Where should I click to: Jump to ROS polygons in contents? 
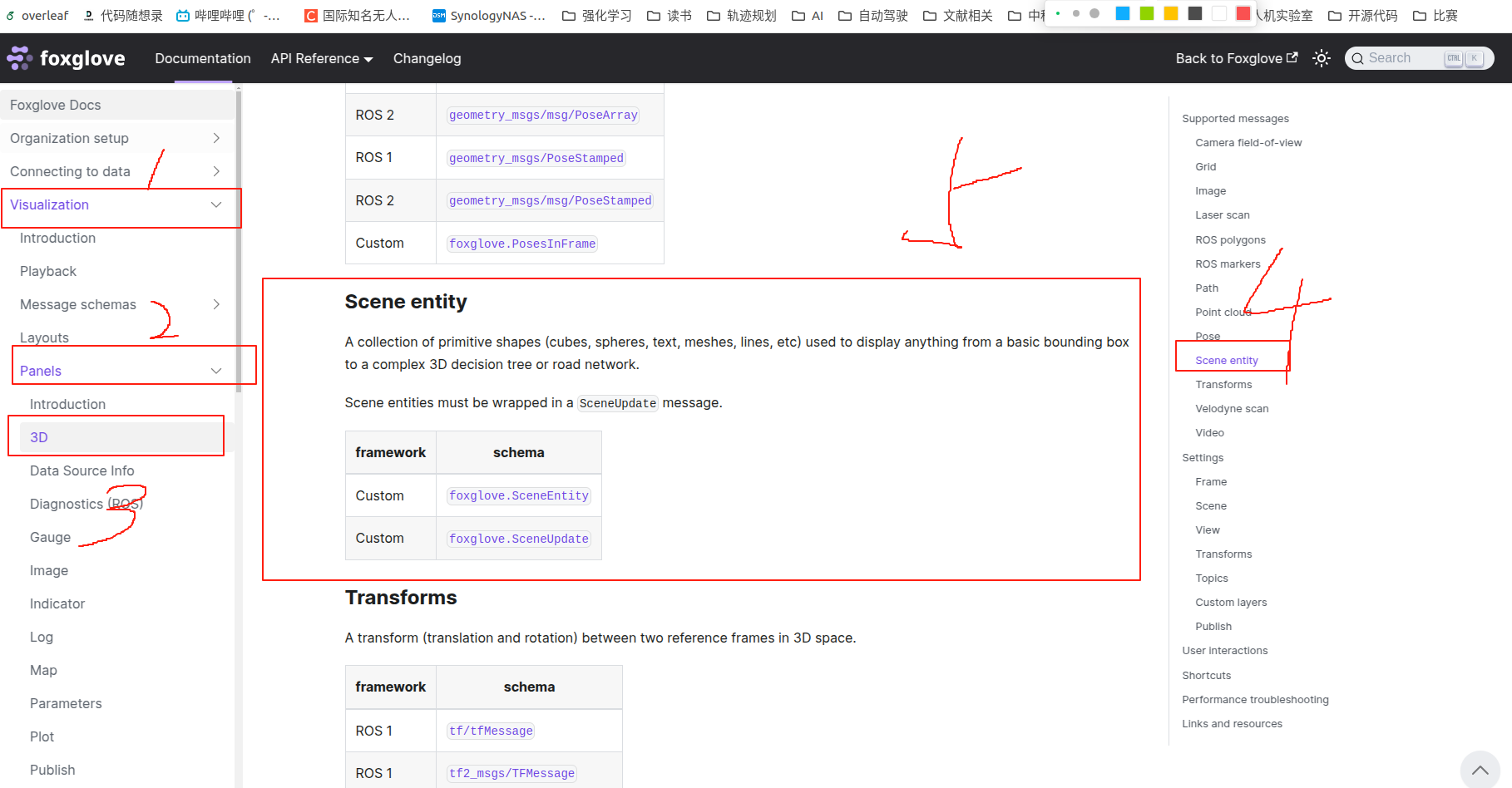click(x=1230, y=239)
